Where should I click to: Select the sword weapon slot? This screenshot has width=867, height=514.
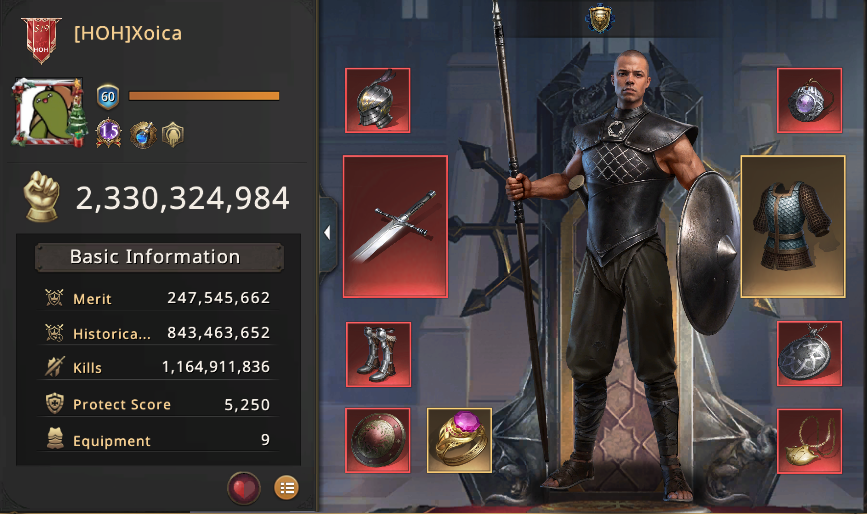395,227
